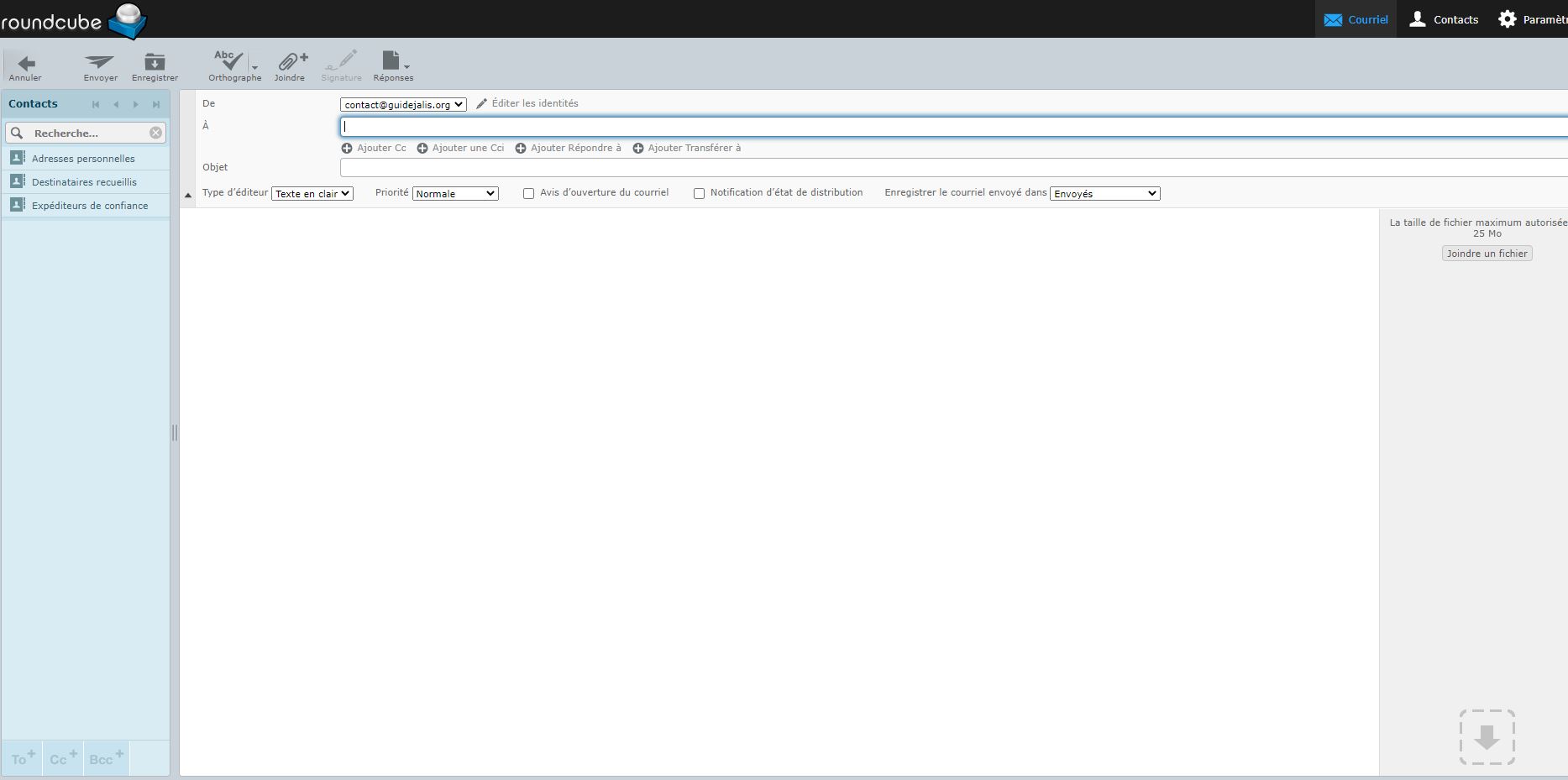
Task: Enable Avis d'ouverture du courriel
Action: 528,193
